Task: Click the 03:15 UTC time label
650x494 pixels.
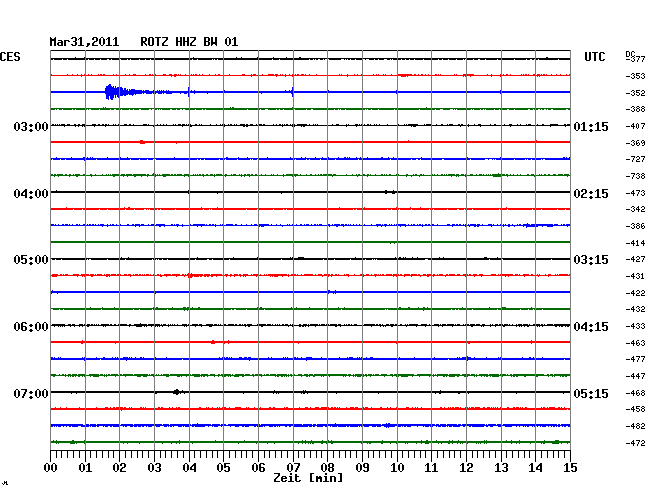Action: click(591, 260)
